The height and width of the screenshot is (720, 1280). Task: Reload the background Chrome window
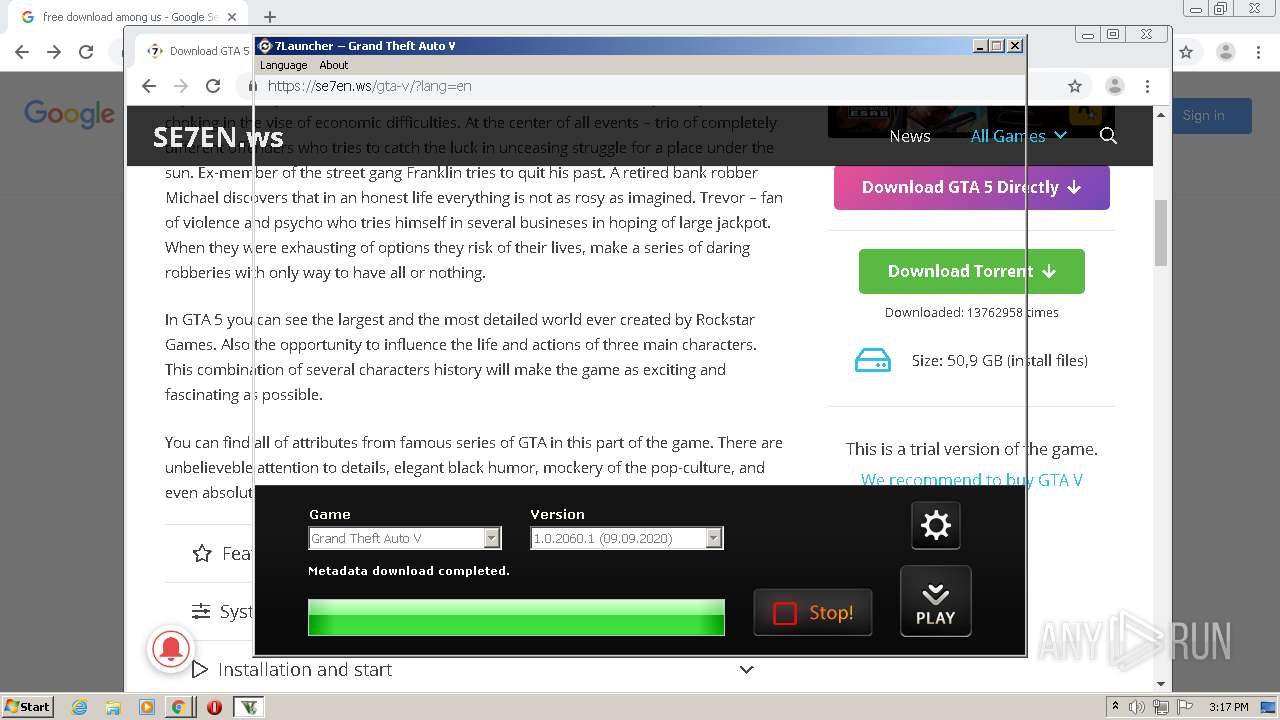coord(86,52)
